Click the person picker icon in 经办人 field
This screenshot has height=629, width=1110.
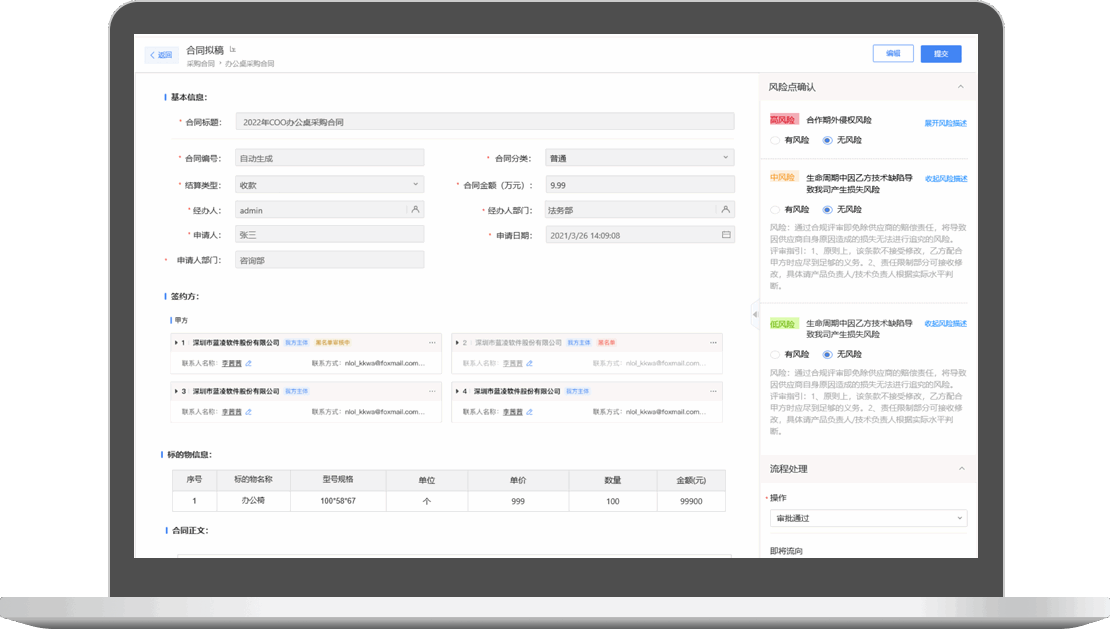coord(416,210)
